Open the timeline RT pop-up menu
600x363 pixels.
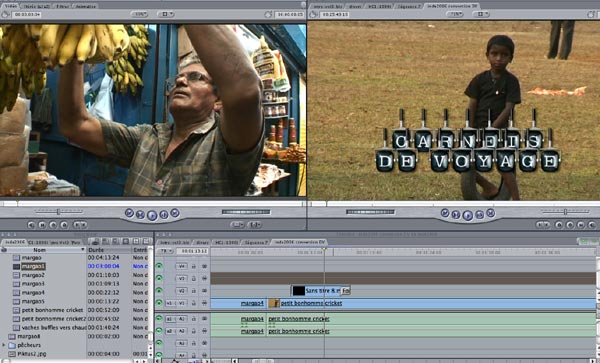tap(165, 251)
